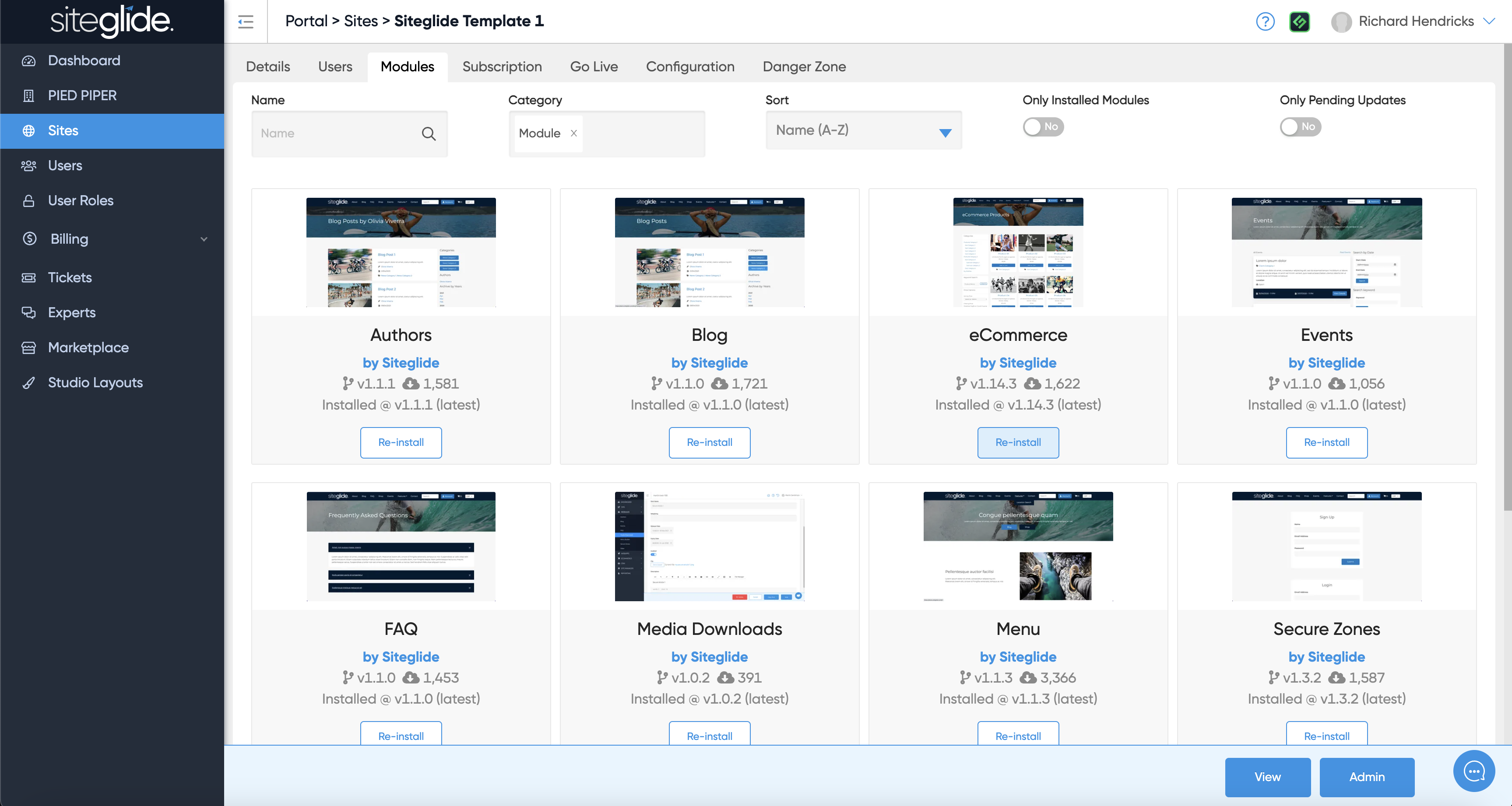Re-install the eCommerce module
The width and height of the screenshot is (1512, 806).
[x=1017, y=442]
